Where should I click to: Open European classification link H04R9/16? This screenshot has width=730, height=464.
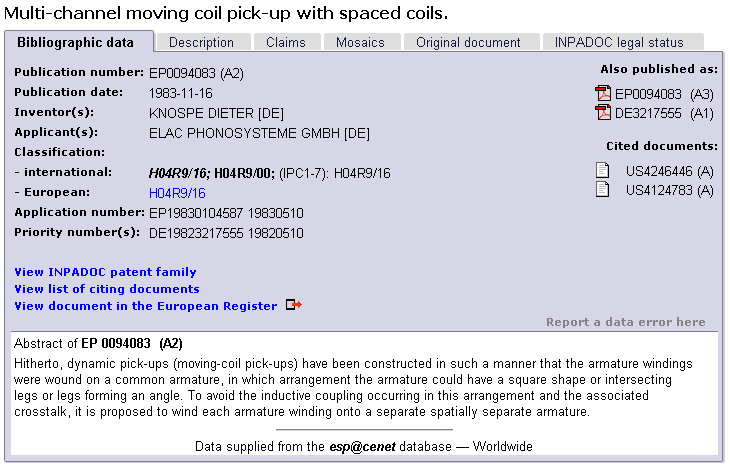pos(177,193)
